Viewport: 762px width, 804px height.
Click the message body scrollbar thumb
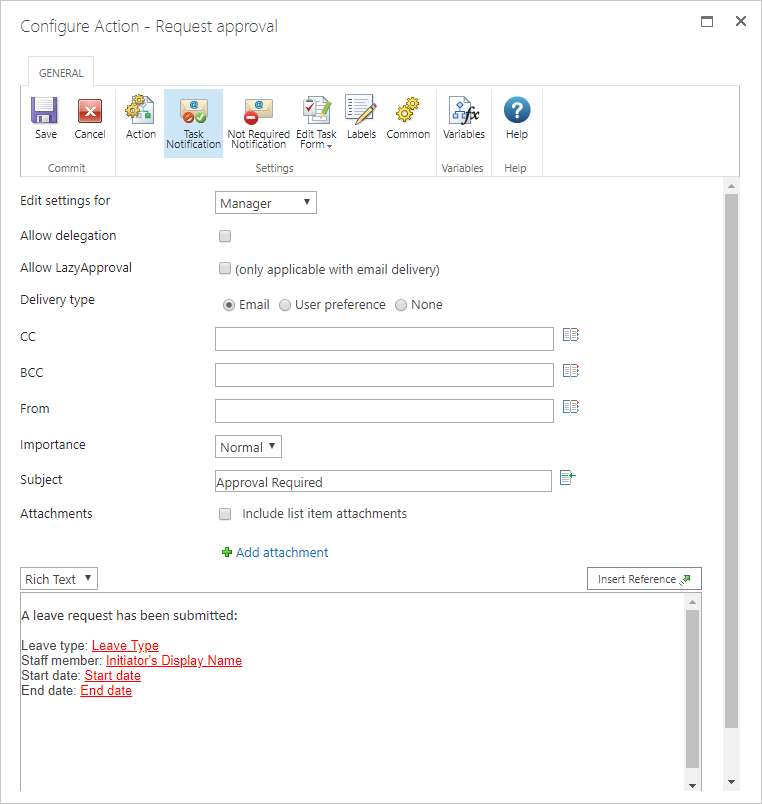(x=692, y=689)
